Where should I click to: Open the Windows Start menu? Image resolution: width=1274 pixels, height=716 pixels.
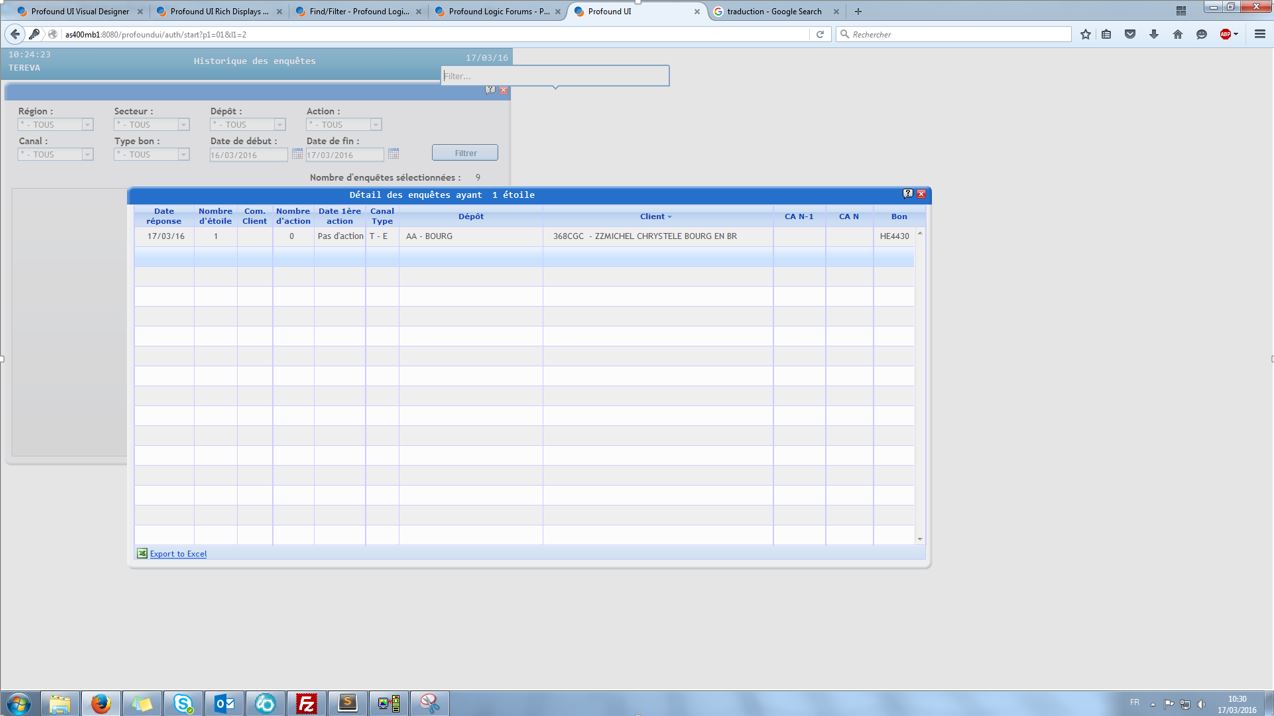click(18, 703)
